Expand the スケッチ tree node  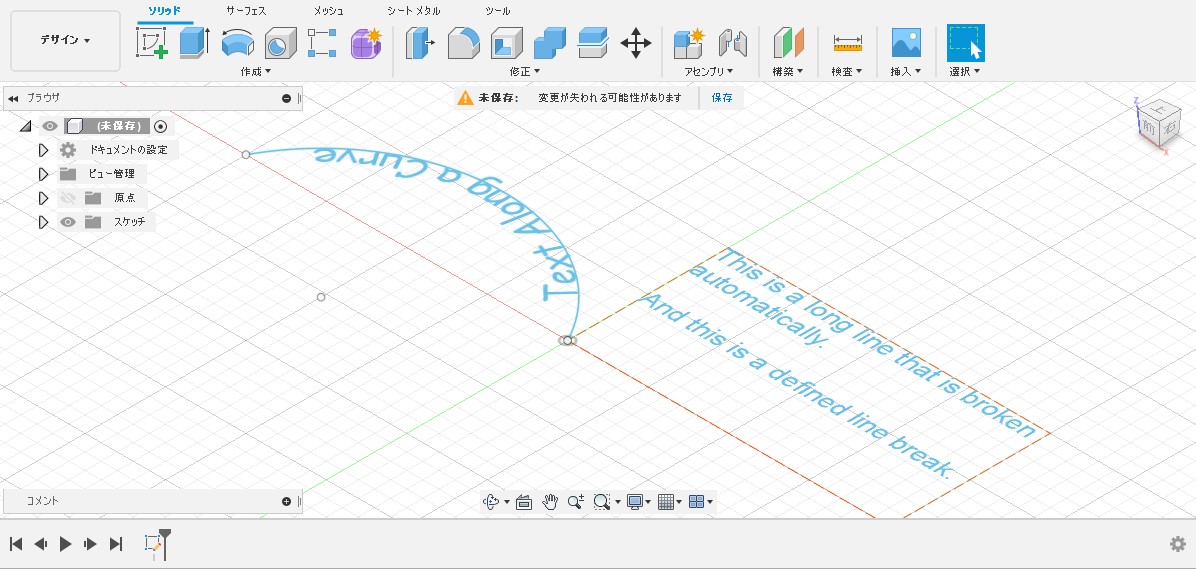[x=43, y=223]
